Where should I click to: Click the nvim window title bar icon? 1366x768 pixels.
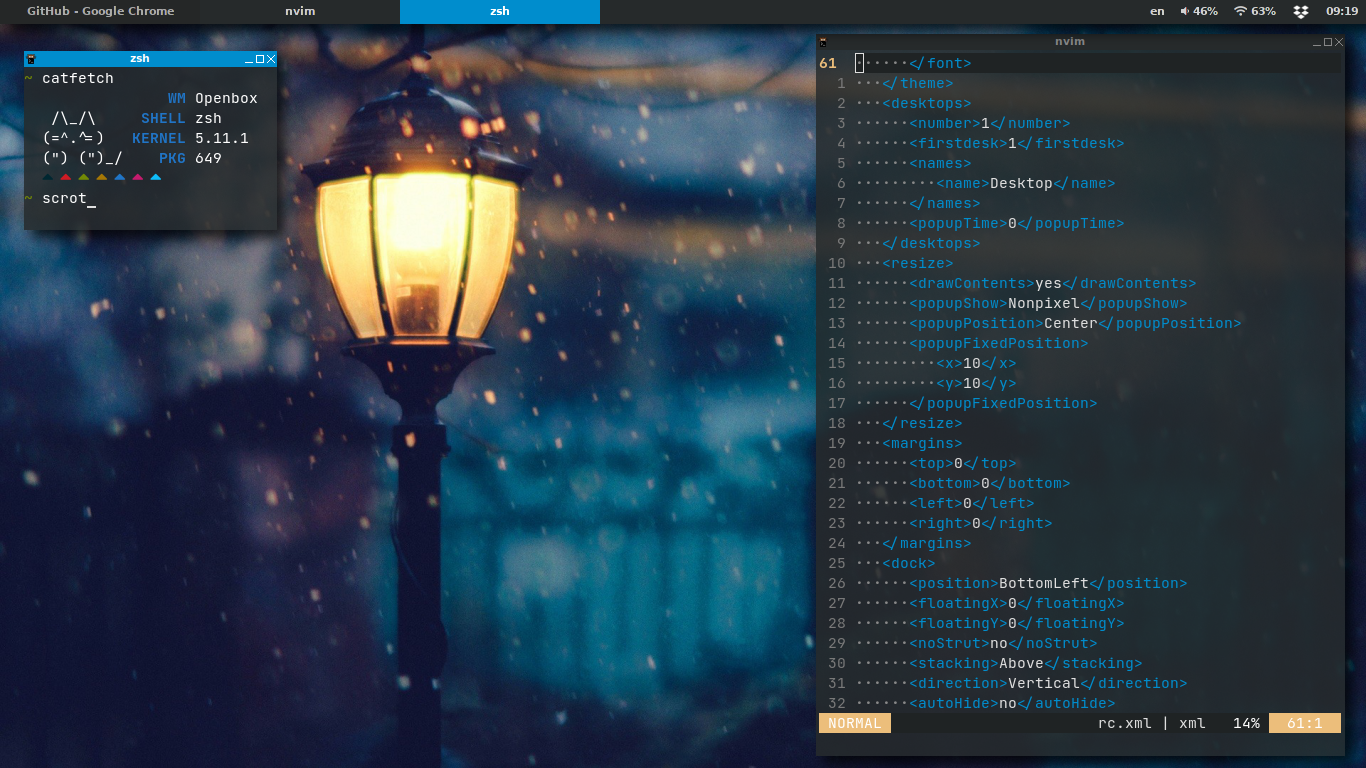[823, 42]
